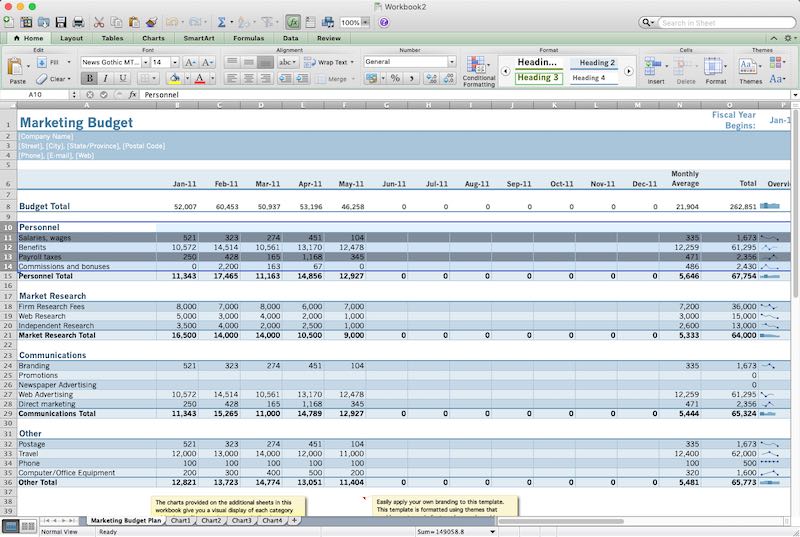Open the templates gallery icon
This screenshot has height=537, width=800.
[x=26, y=22]
